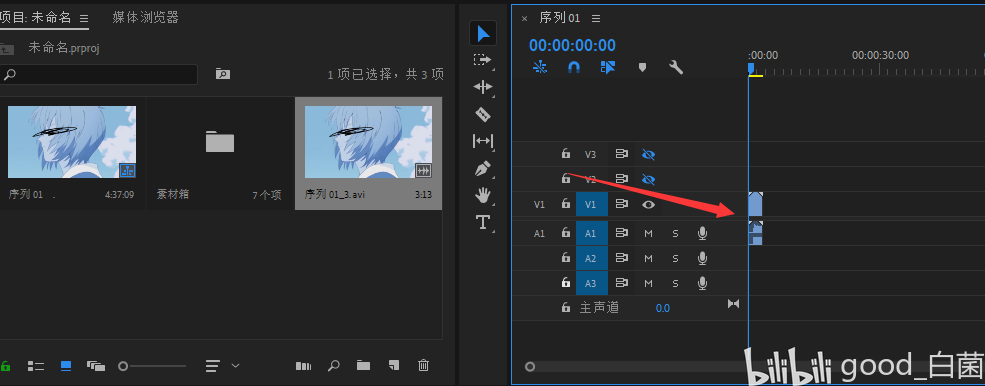Switch to 媒体浏览器 tab
985x386 pixels.
tap(146, 18)
